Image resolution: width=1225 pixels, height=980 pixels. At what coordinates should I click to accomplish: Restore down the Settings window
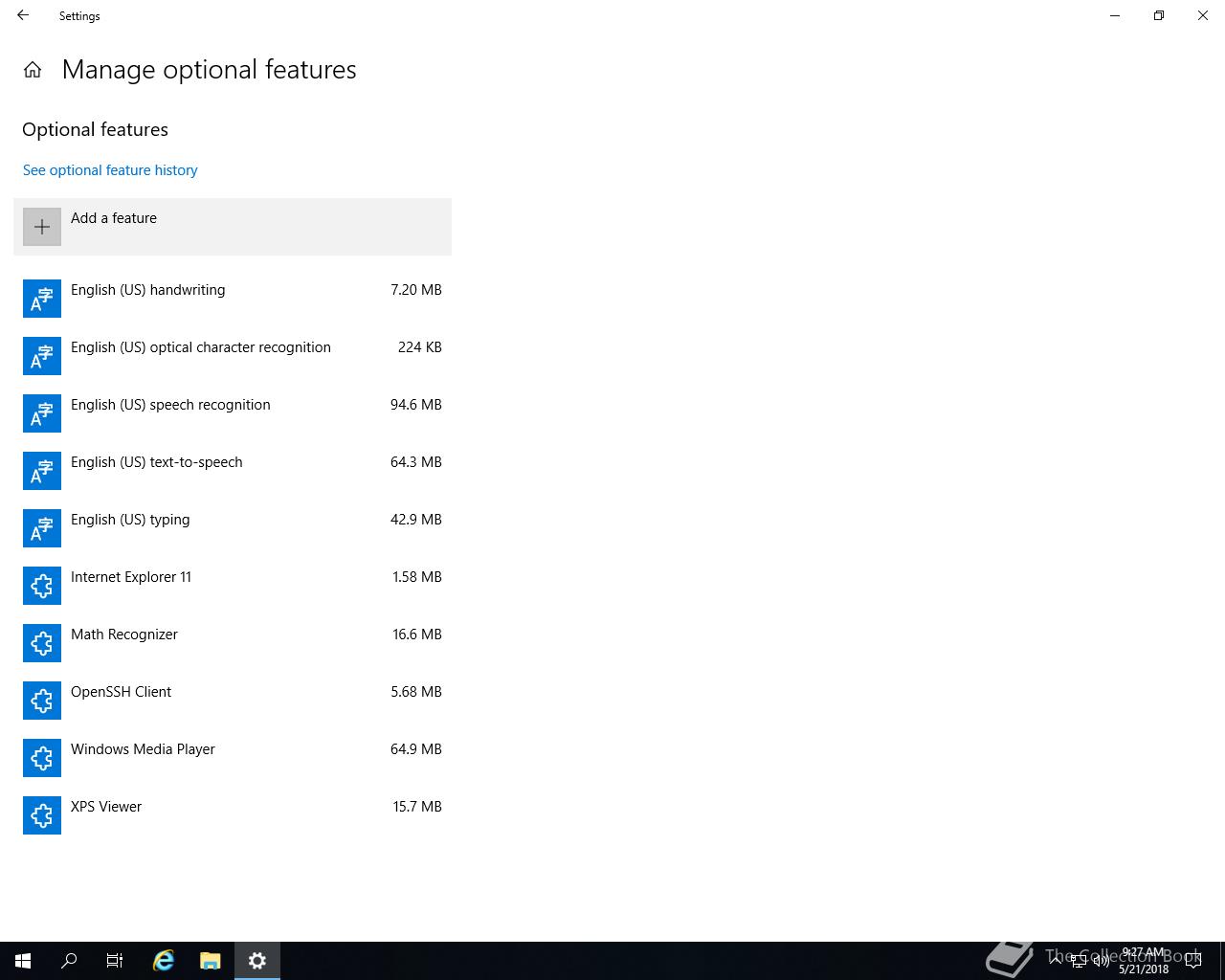[x=1159, y=15]
